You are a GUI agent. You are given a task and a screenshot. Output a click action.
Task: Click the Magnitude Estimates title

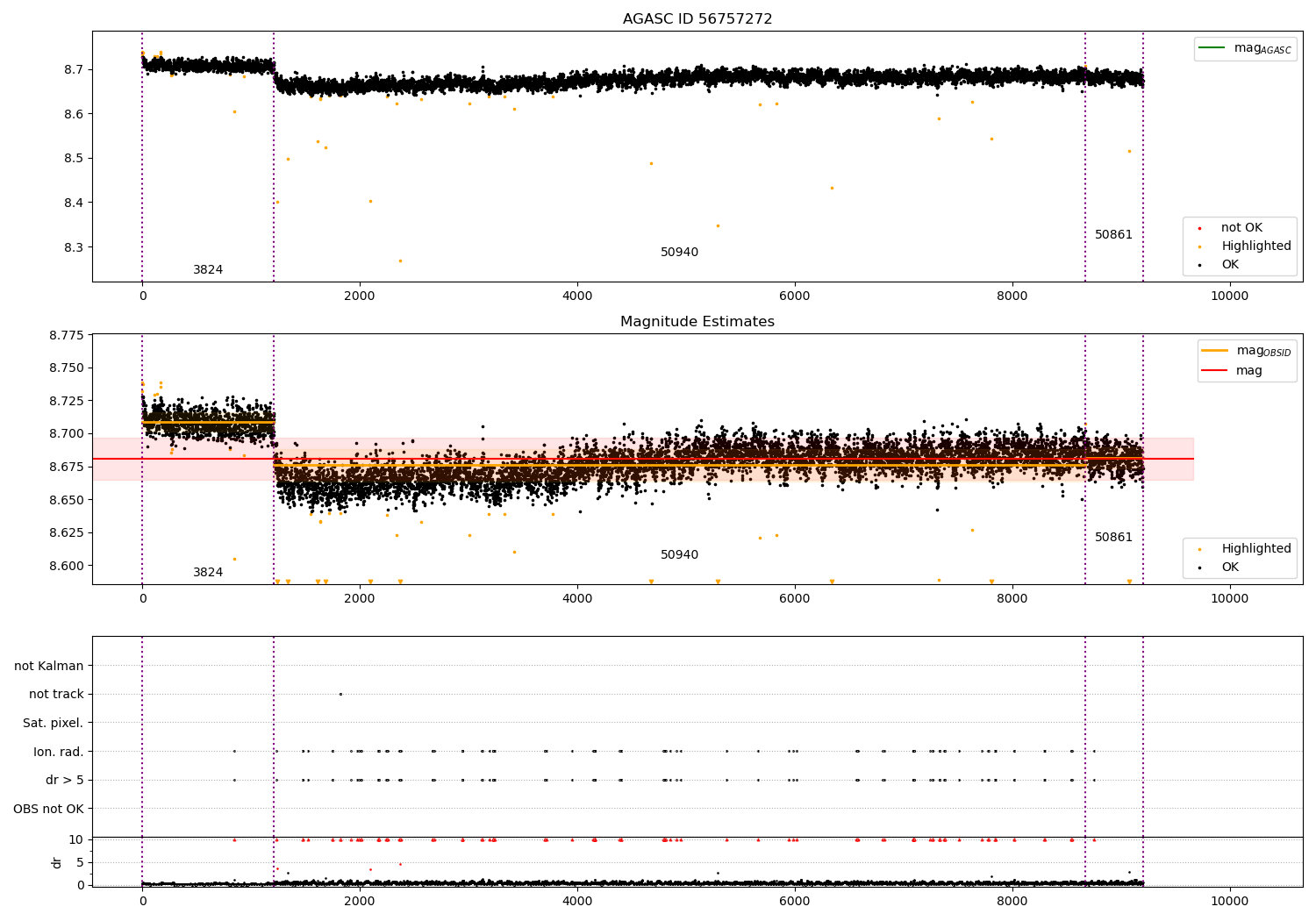point(697,322)
